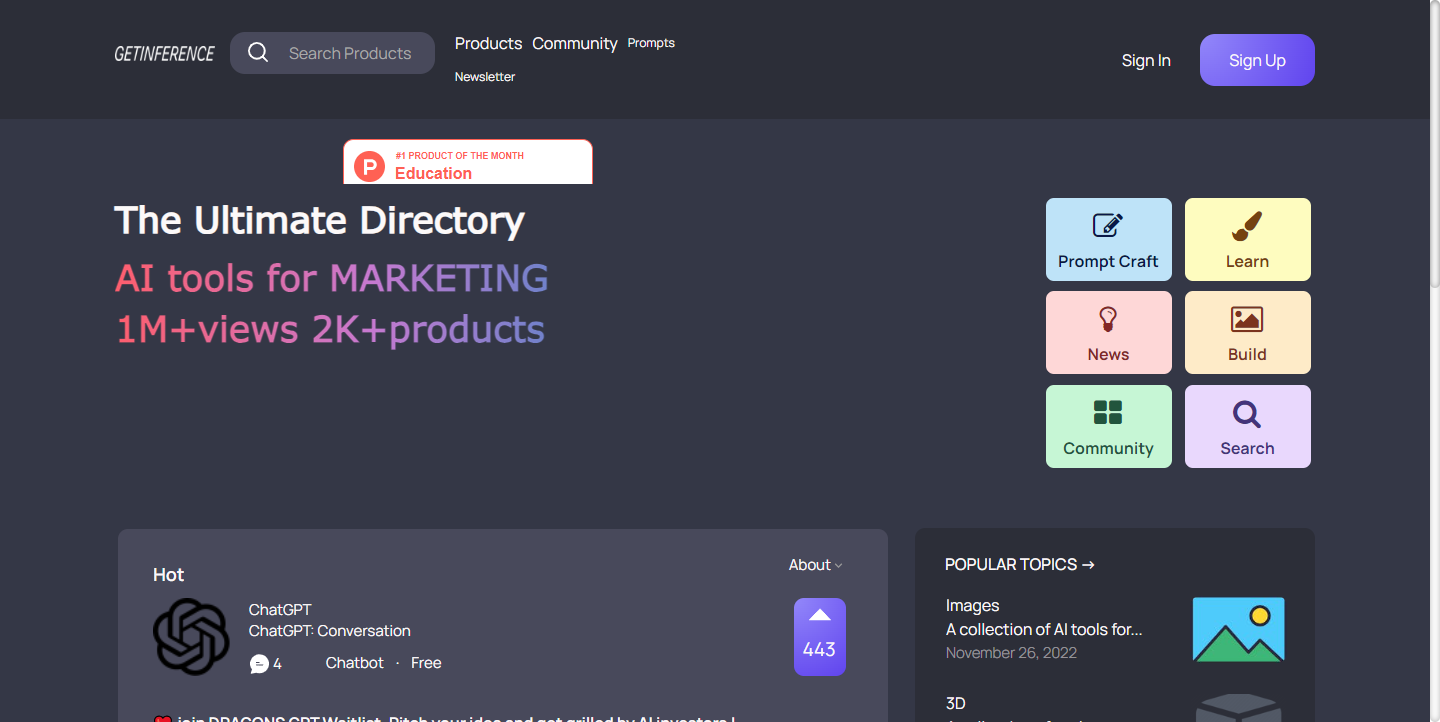
Task: Upvote ChatGPT with the 443 button
Action: [820, 637]
